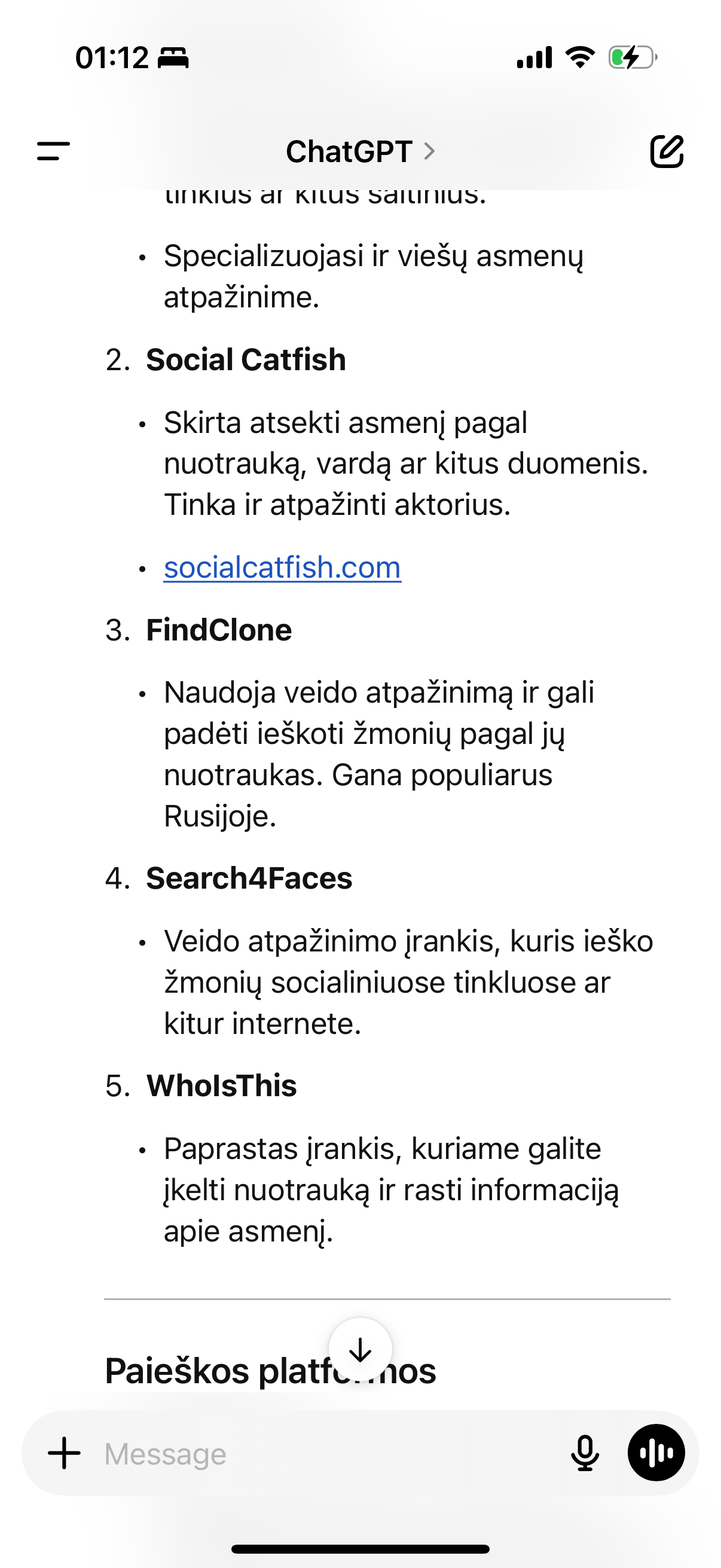Viewport: 721px width, 1568px height.
Task: Expand the ChatGPT model selector chevron
Action: point(429,151)
